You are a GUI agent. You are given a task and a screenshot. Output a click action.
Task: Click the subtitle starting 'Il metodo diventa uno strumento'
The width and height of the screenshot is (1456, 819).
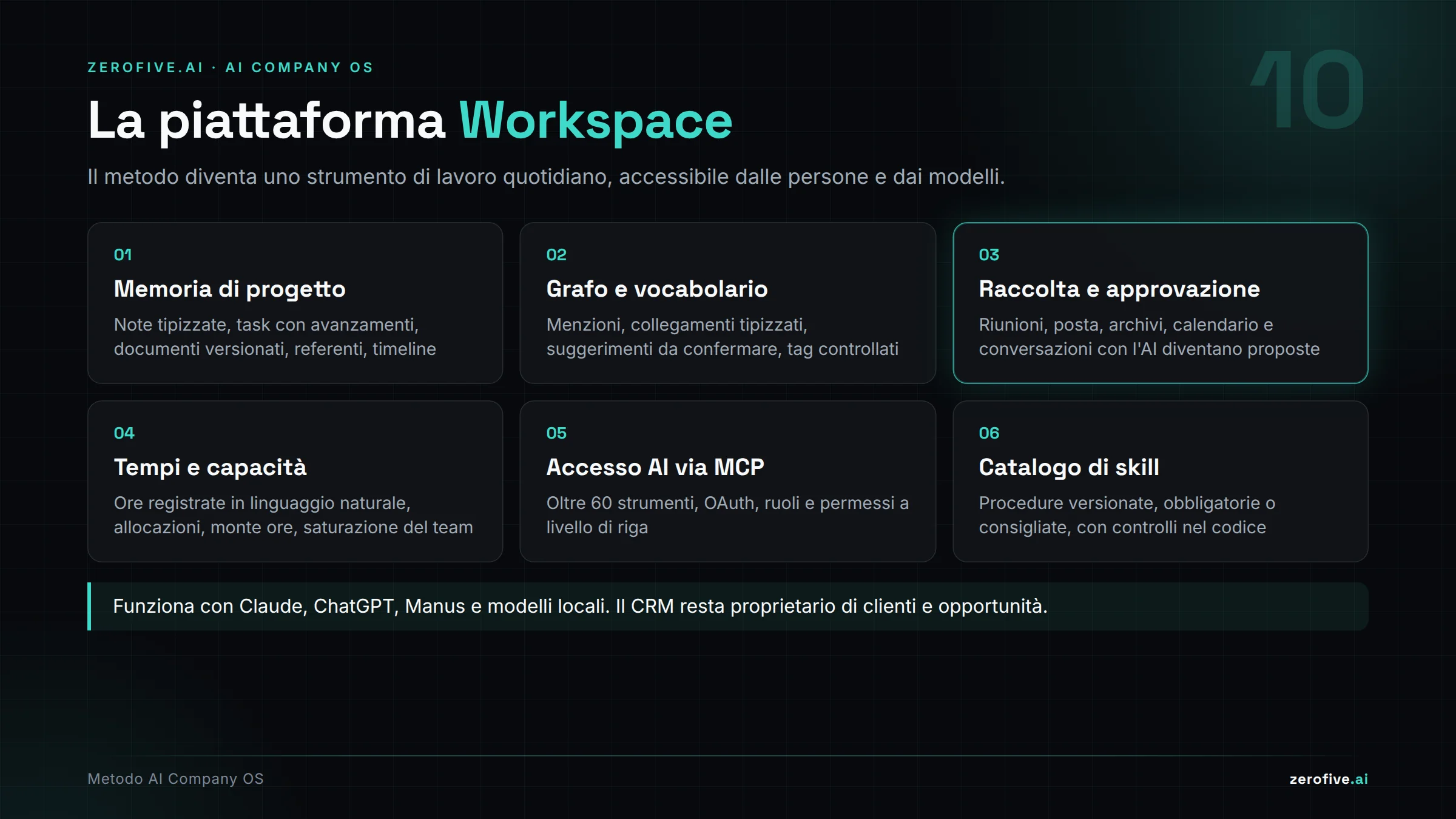coord(546,177)
